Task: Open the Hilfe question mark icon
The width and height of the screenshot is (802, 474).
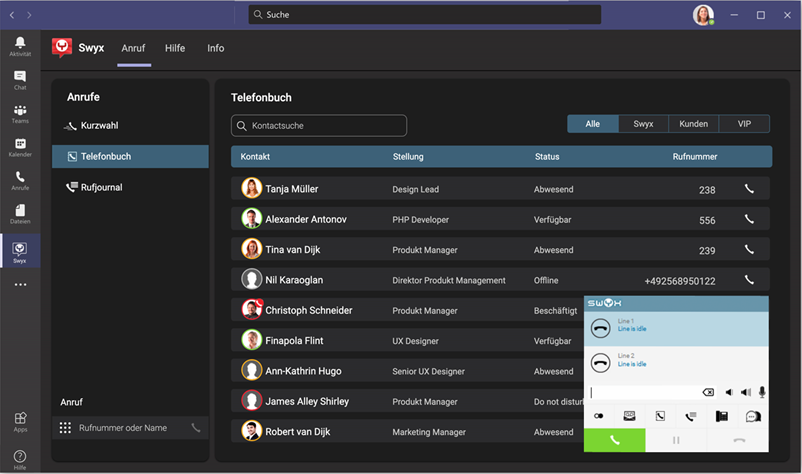Action: (20, 459)
